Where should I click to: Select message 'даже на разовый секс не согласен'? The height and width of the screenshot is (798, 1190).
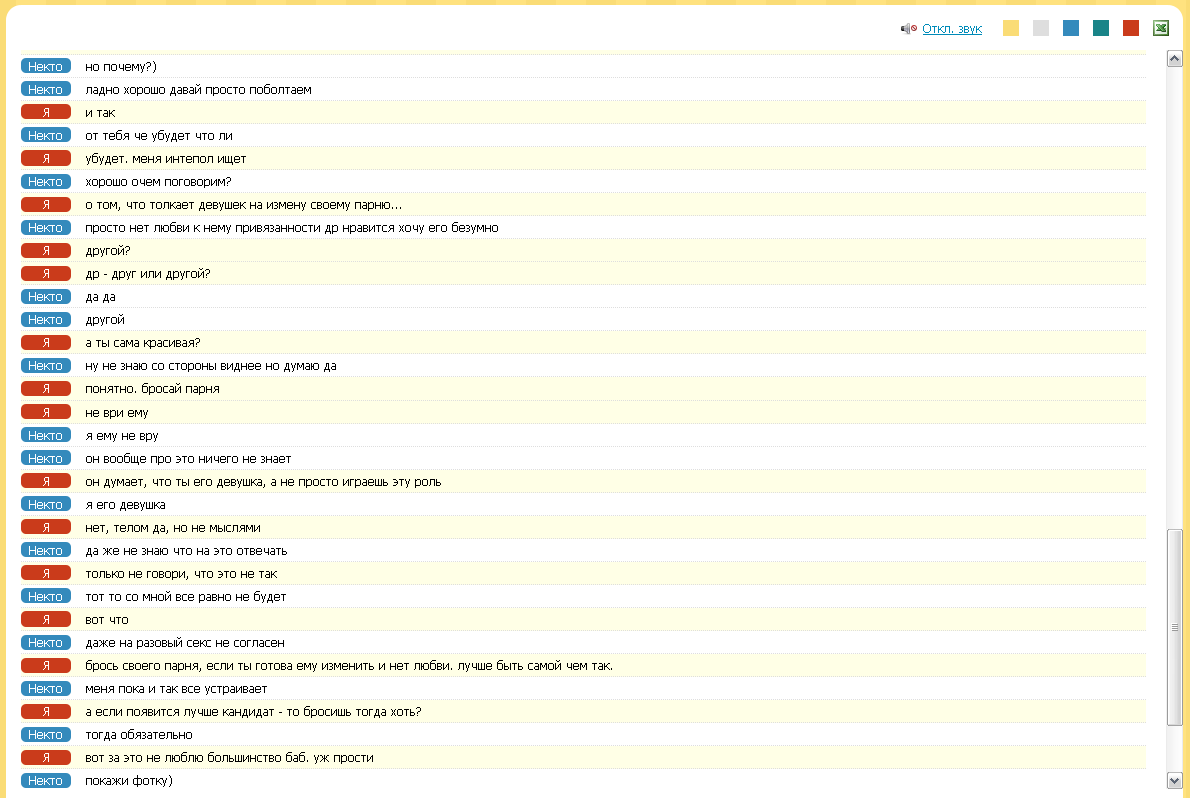[x=184, y=643]
